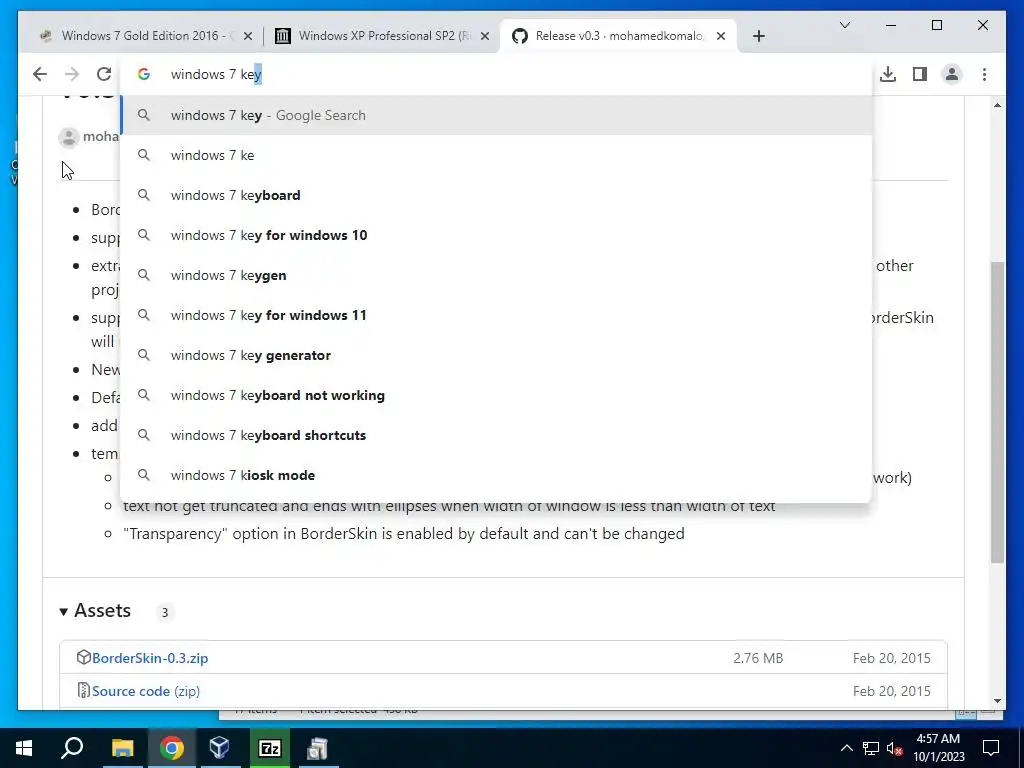Screen dimensions: 1024x768
Task: Click the 2.76 MB file size text
Action: click(758, 658)
